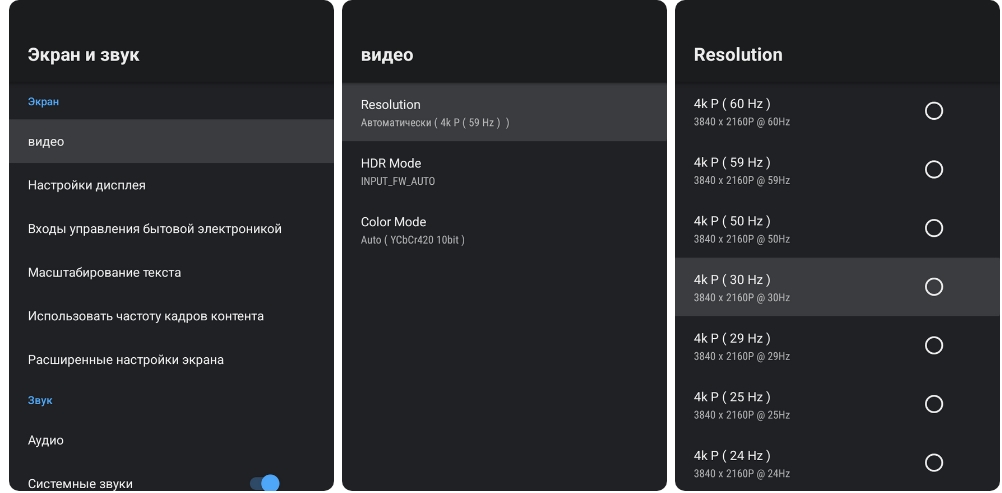Select 4k P (24 Hz) radio button
Image resolution: width=1002 pixels, height=493 pixels.
[933, 462]
